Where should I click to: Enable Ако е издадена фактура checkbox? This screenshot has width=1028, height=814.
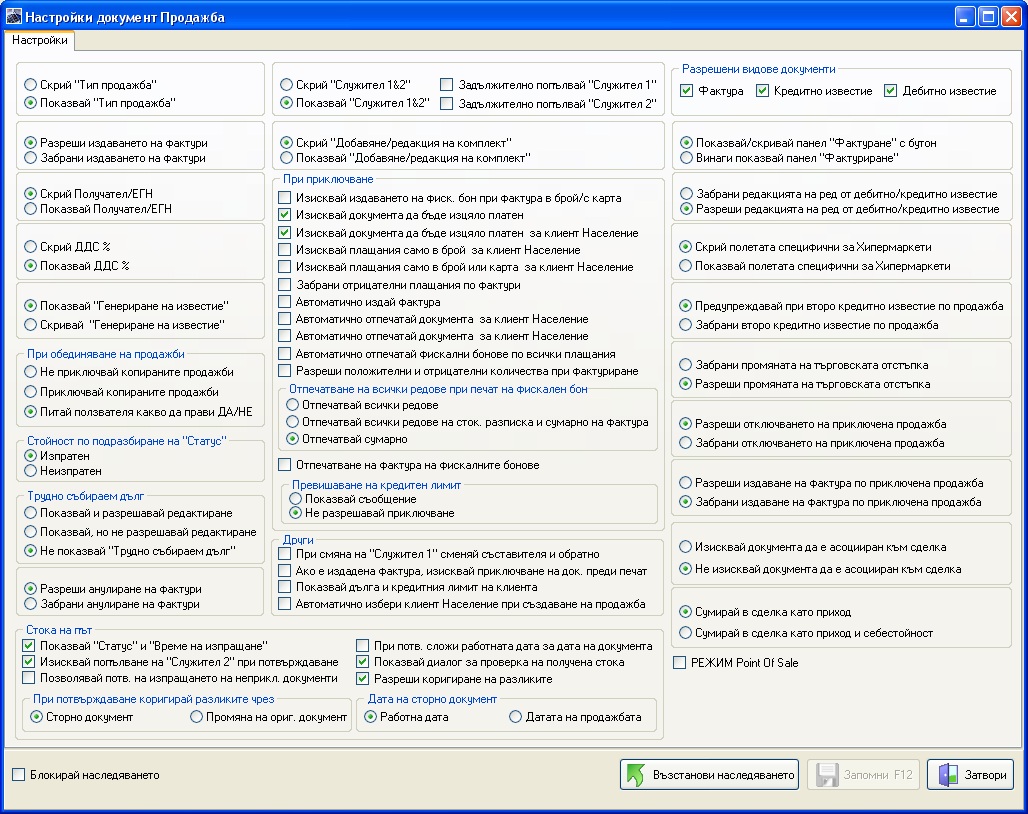pyautogui.click(x=285, y=571)
